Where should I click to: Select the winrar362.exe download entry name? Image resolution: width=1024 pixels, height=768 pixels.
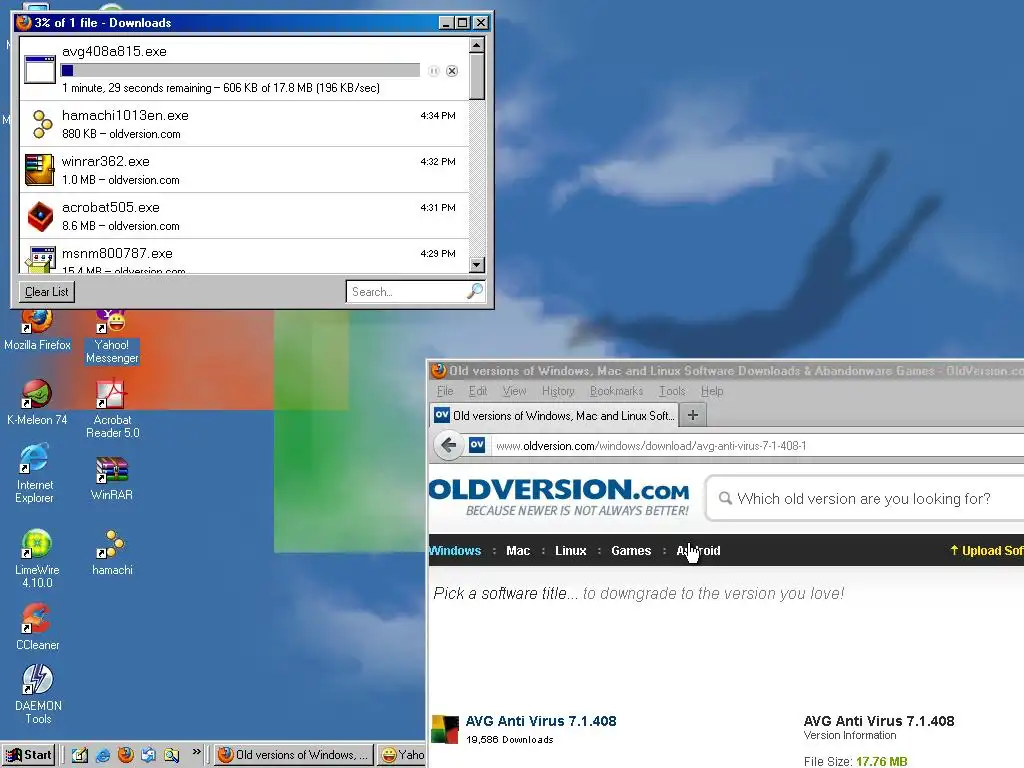point(105,161)
